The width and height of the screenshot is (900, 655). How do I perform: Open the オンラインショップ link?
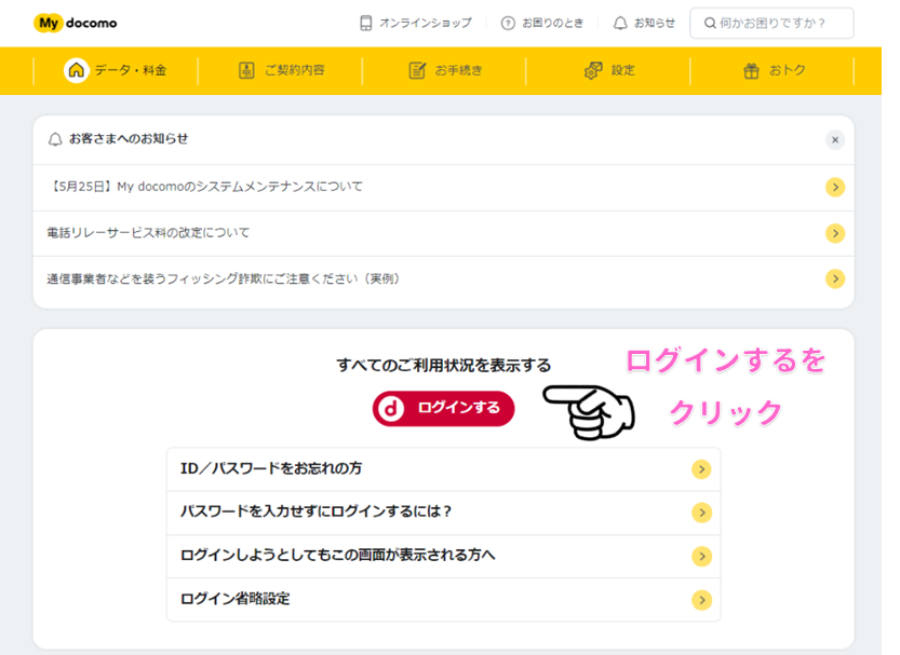[415, 23]
